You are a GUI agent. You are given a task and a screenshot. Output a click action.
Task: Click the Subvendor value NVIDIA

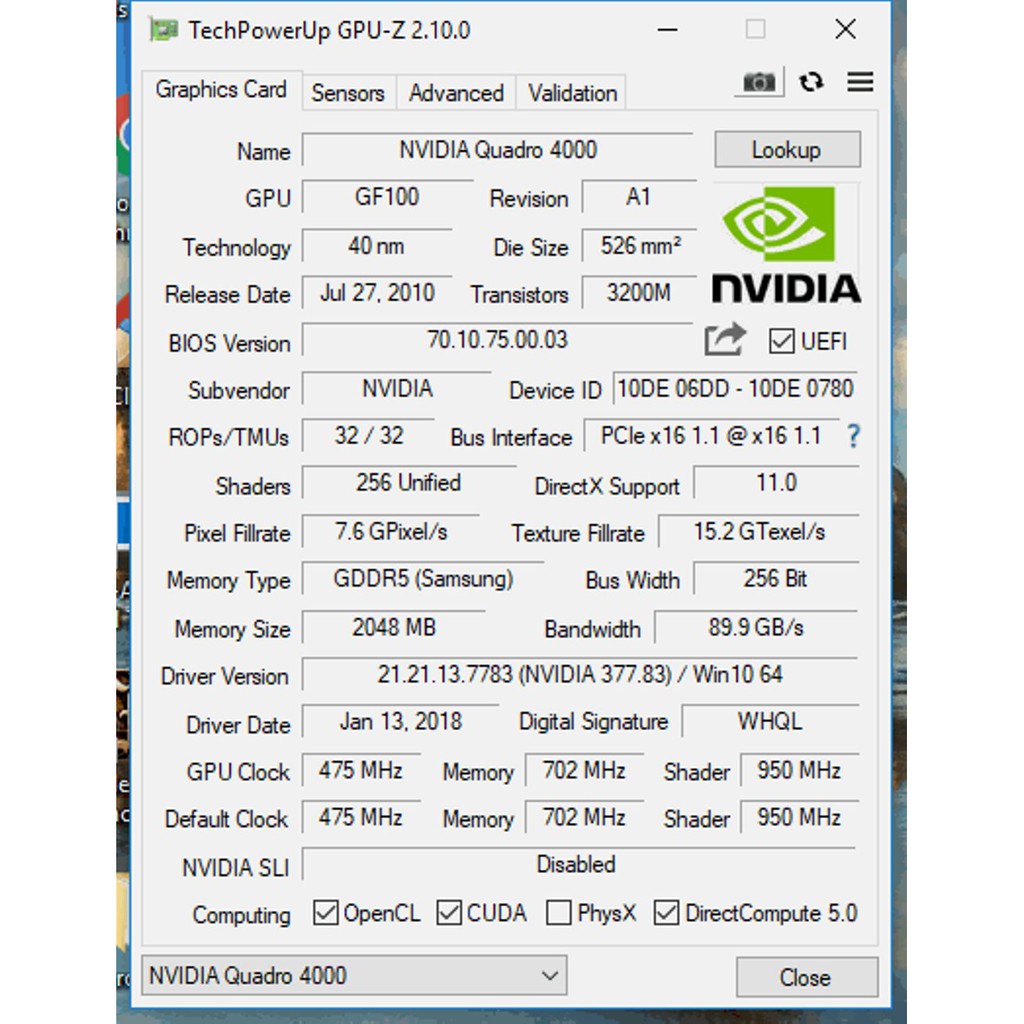[397, 389]
